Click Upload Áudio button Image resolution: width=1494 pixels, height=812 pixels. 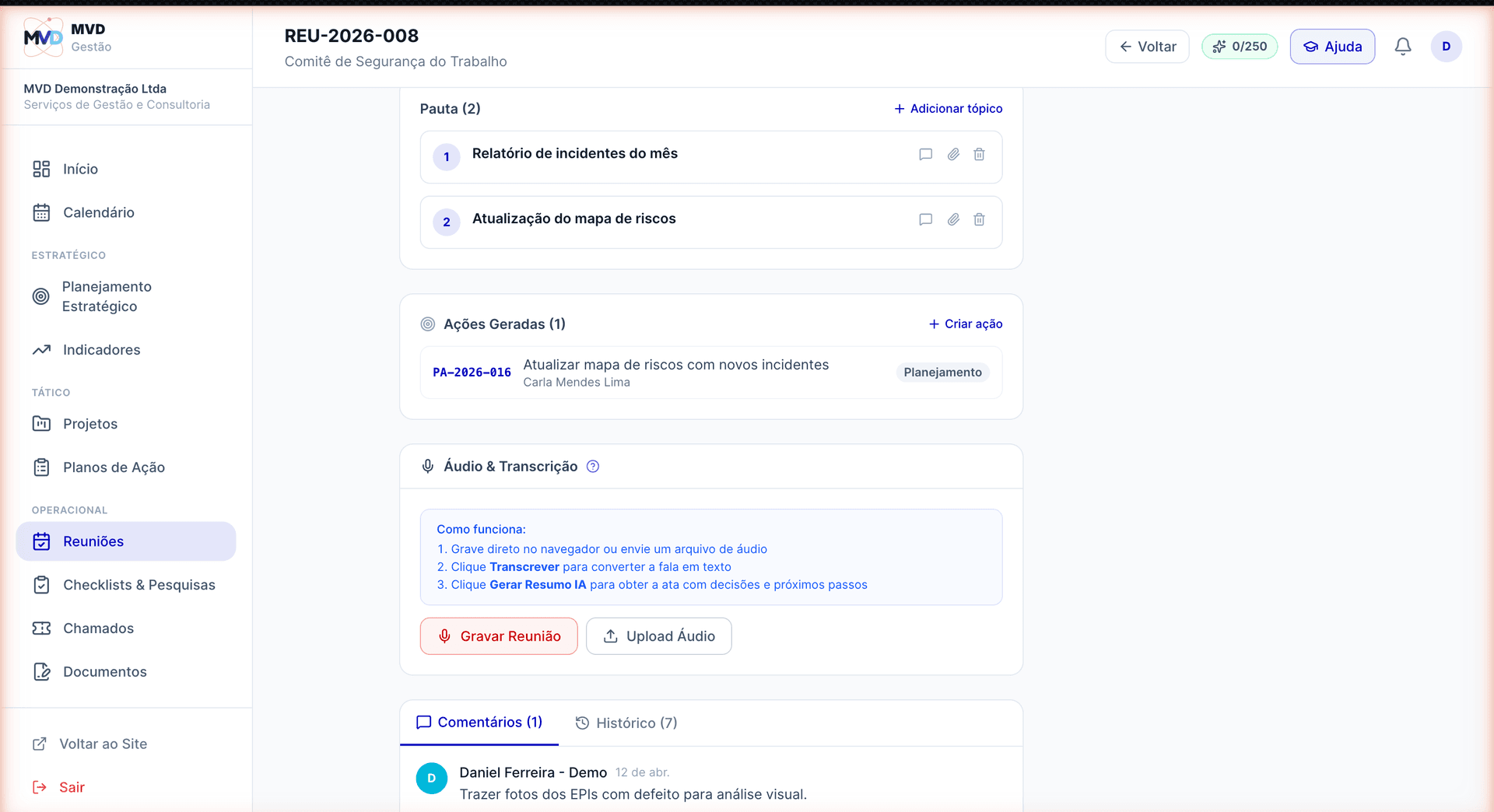[659, 636]
